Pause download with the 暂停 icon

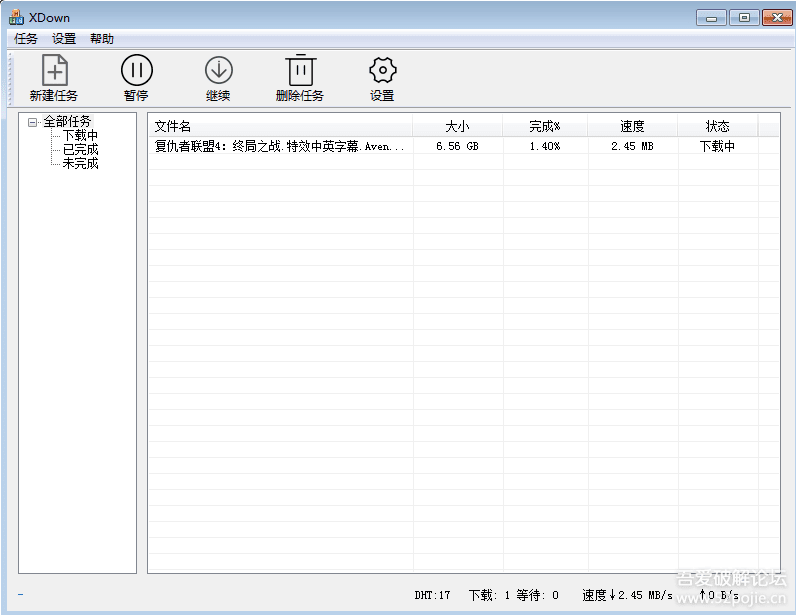pos(137,71)
